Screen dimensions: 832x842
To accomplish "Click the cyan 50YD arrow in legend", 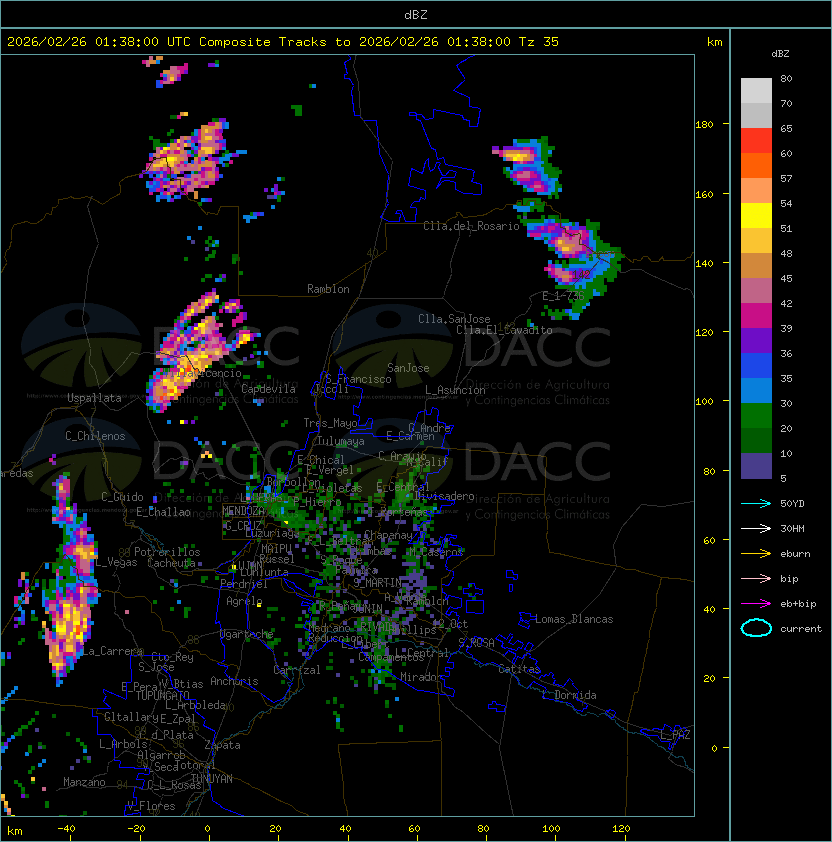I will click(x=756, y=503).
